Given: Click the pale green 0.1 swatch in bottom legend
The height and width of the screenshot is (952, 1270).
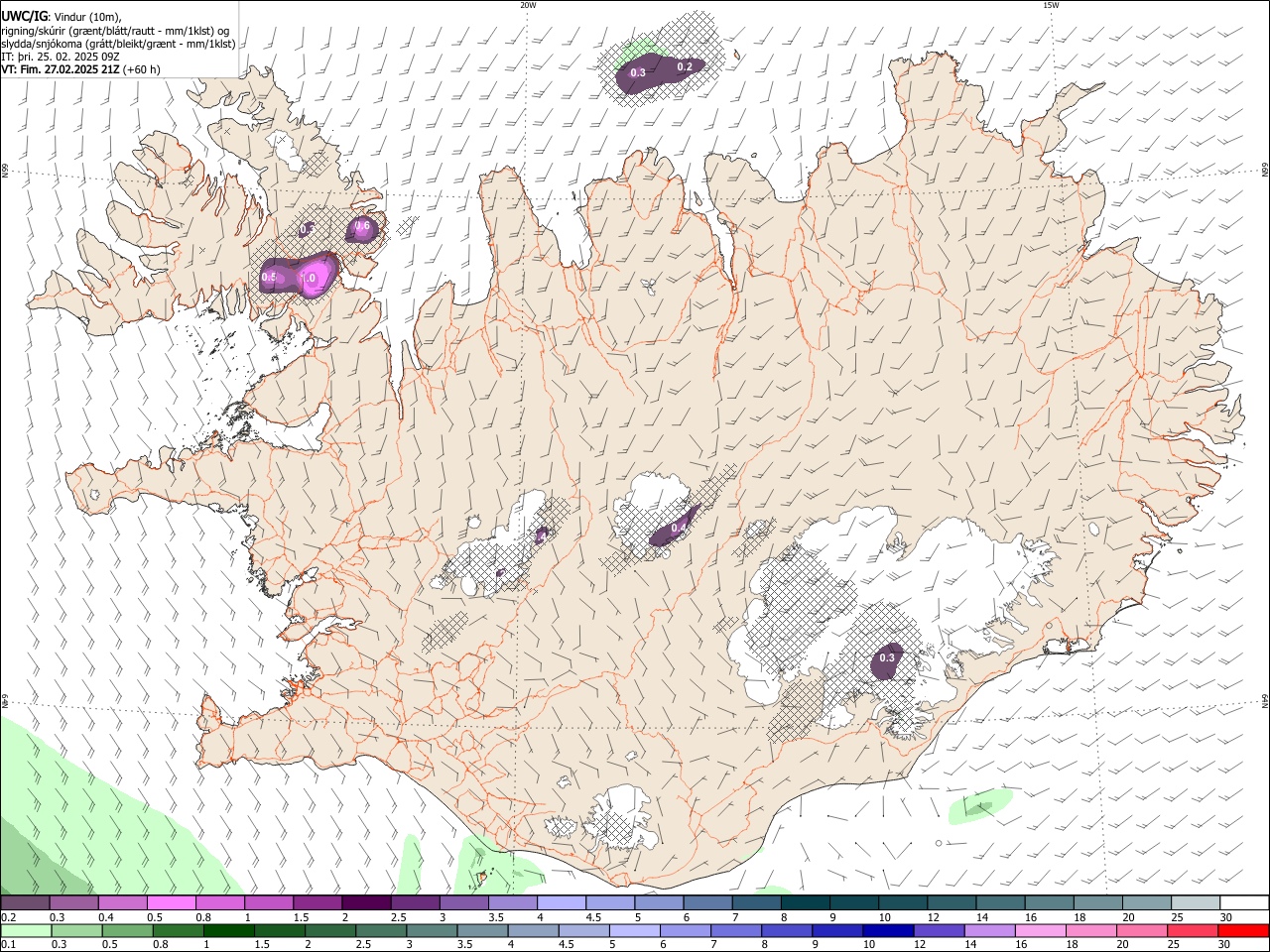Looking at the screenshot, I should click(25, 931).
